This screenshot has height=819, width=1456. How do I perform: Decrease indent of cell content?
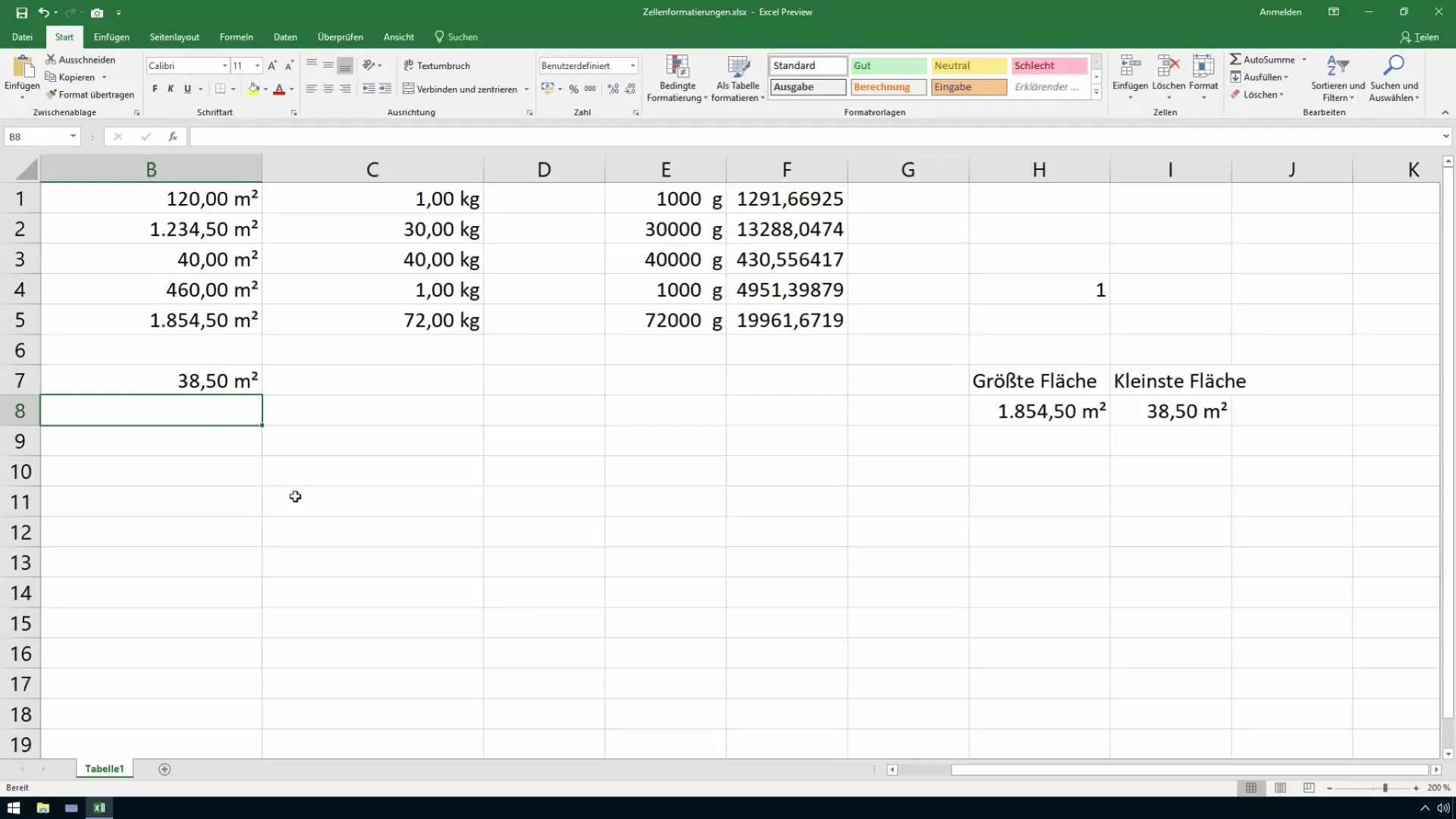(369, 89)
